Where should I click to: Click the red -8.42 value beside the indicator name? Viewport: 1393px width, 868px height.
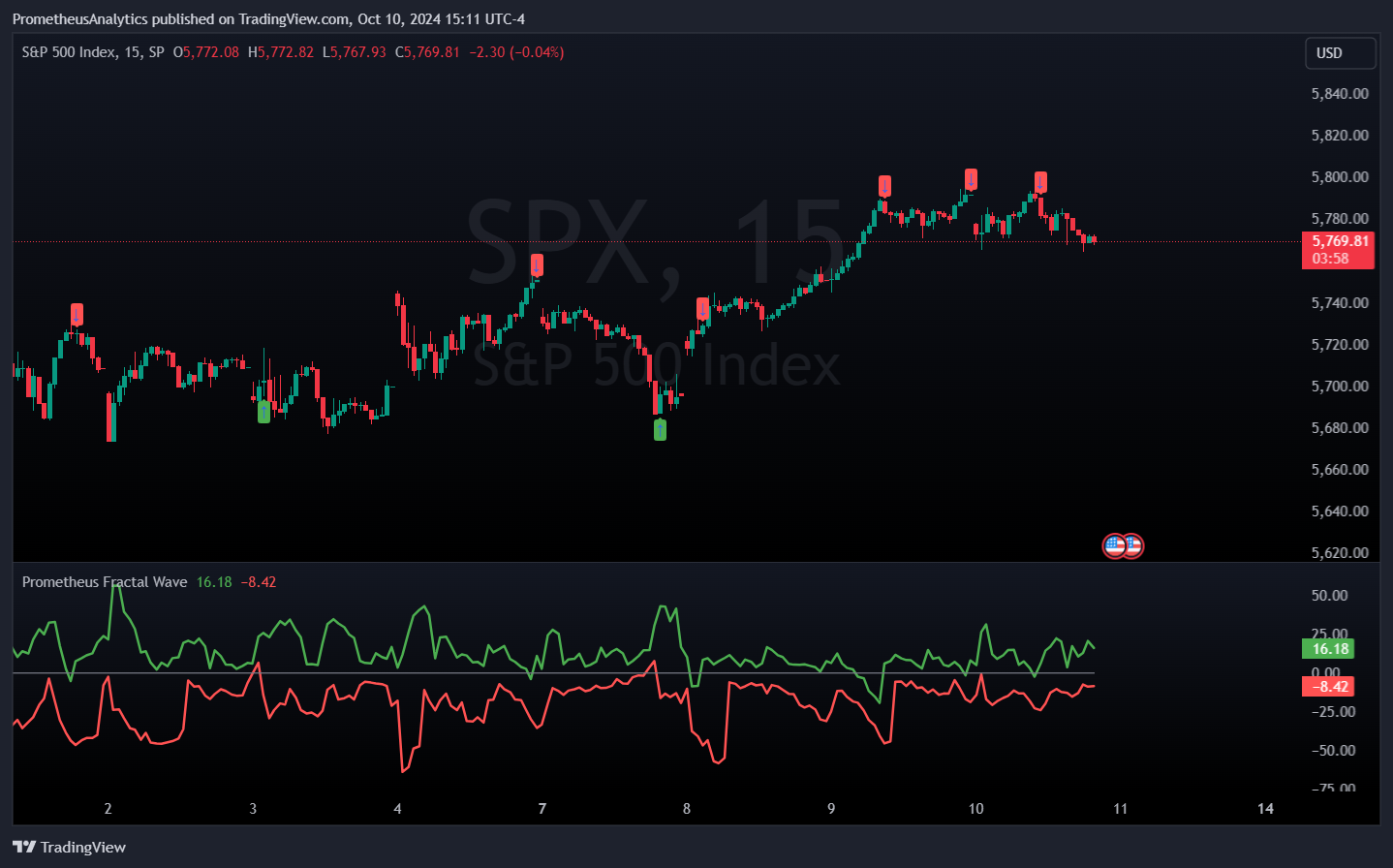coord(259,582)
